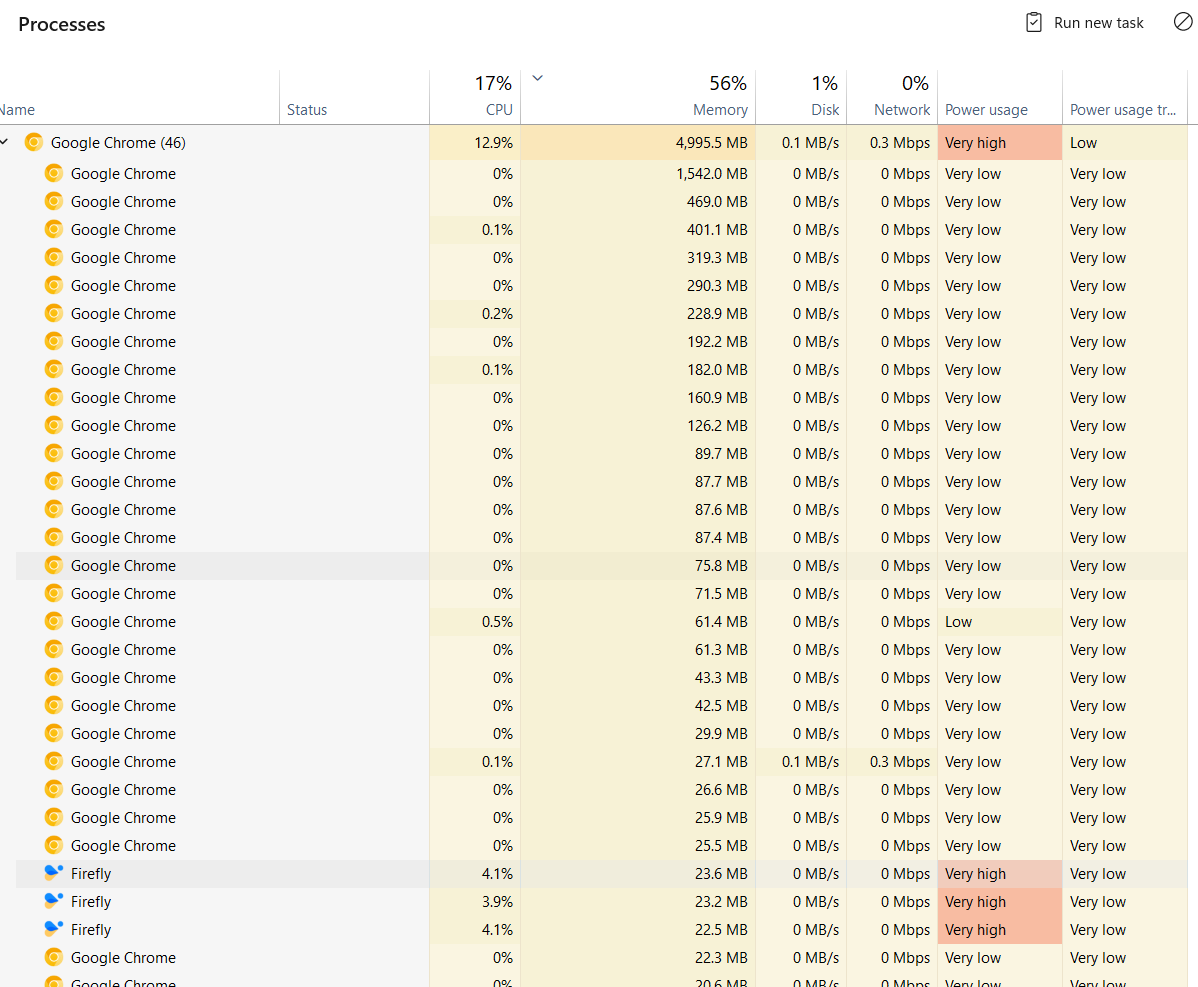
Task: Click the Chrome icon of the 469.0 MB process
Action: click(51, 201)
